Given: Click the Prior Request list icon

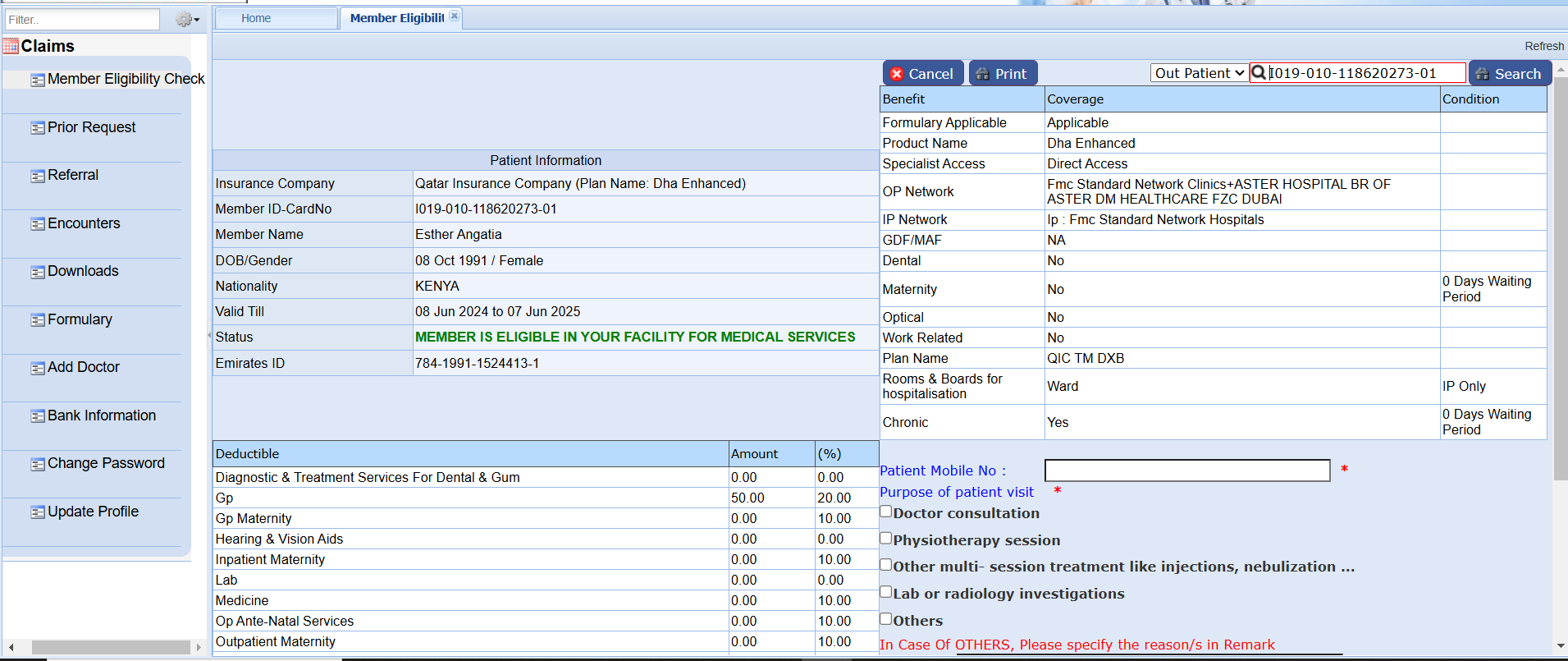Looking at the screenshot, I should click(38, 128).
